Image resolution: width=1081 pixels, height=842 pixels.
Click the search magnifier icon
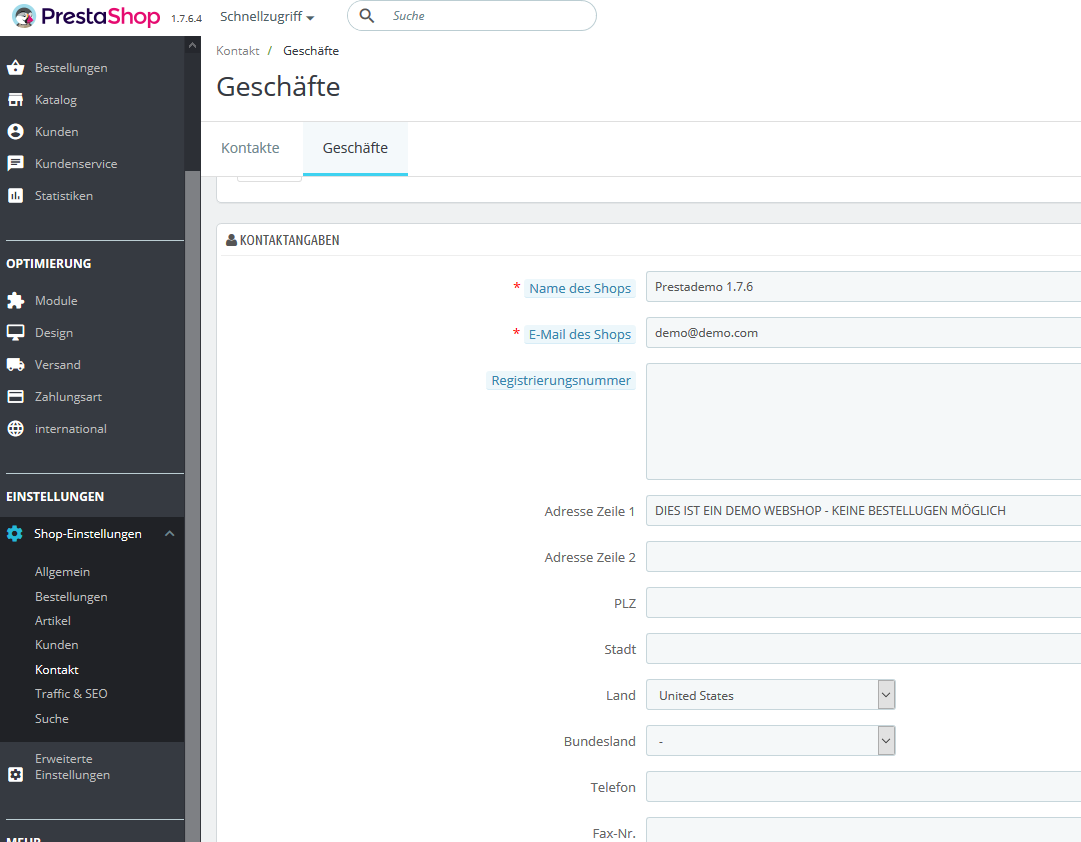pos(367,16)
